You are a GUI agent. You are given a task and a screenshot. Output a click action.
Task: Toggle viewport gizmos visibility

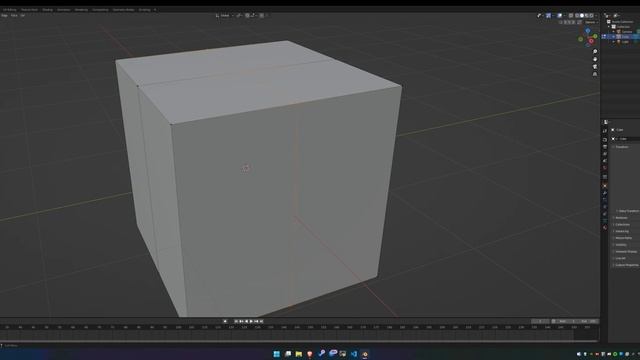tap(548, 16)
